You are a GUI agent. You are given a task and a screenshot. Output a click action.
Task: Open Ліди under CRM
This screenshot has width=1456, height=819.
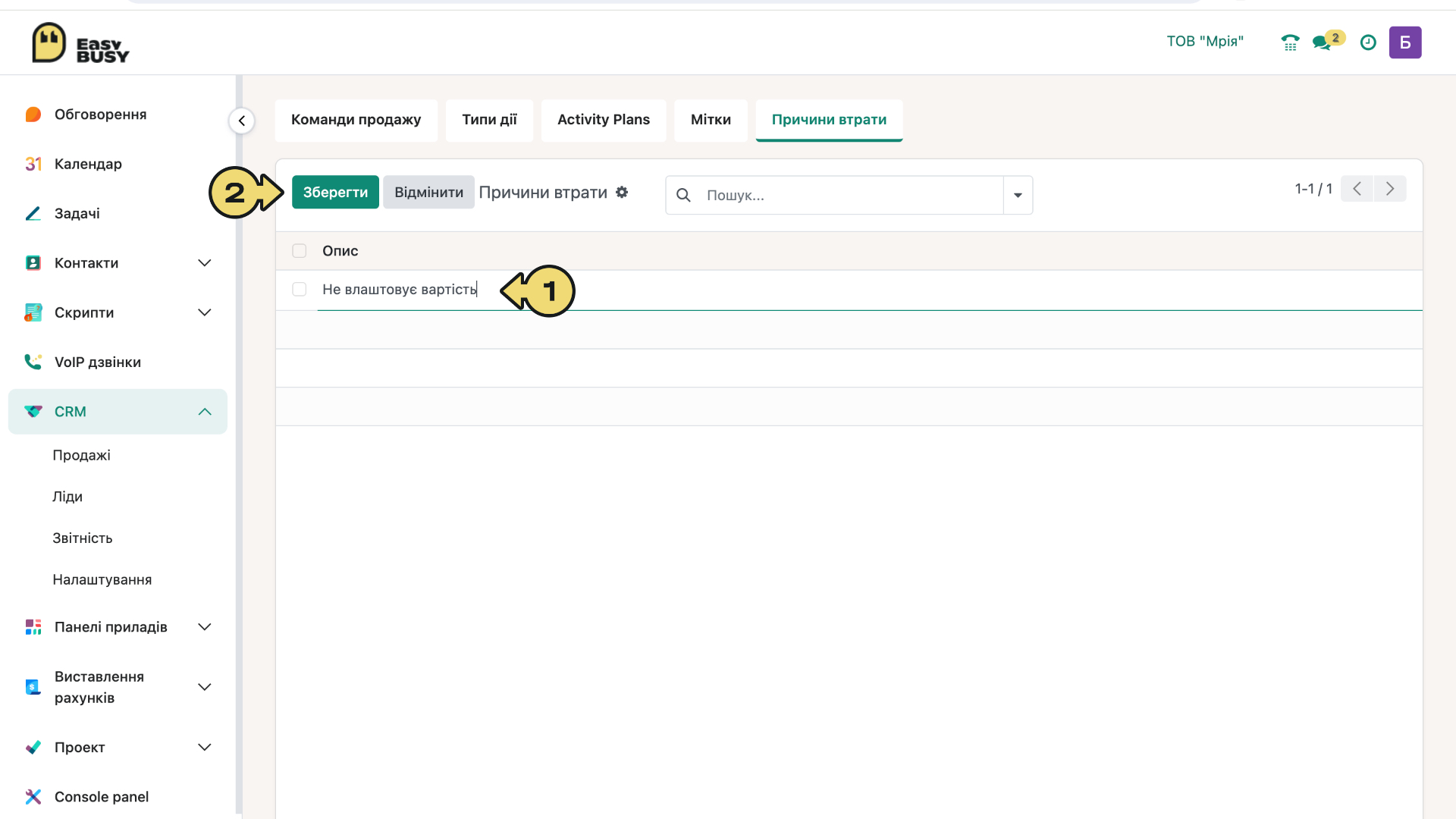click(x=67, y=497)
